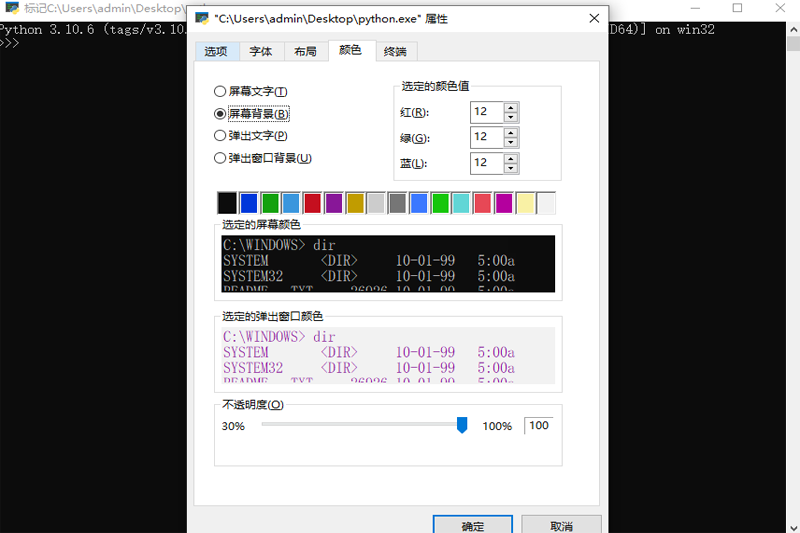Decrease the 绿(G) value with down arrow

(x=511, y=142)
